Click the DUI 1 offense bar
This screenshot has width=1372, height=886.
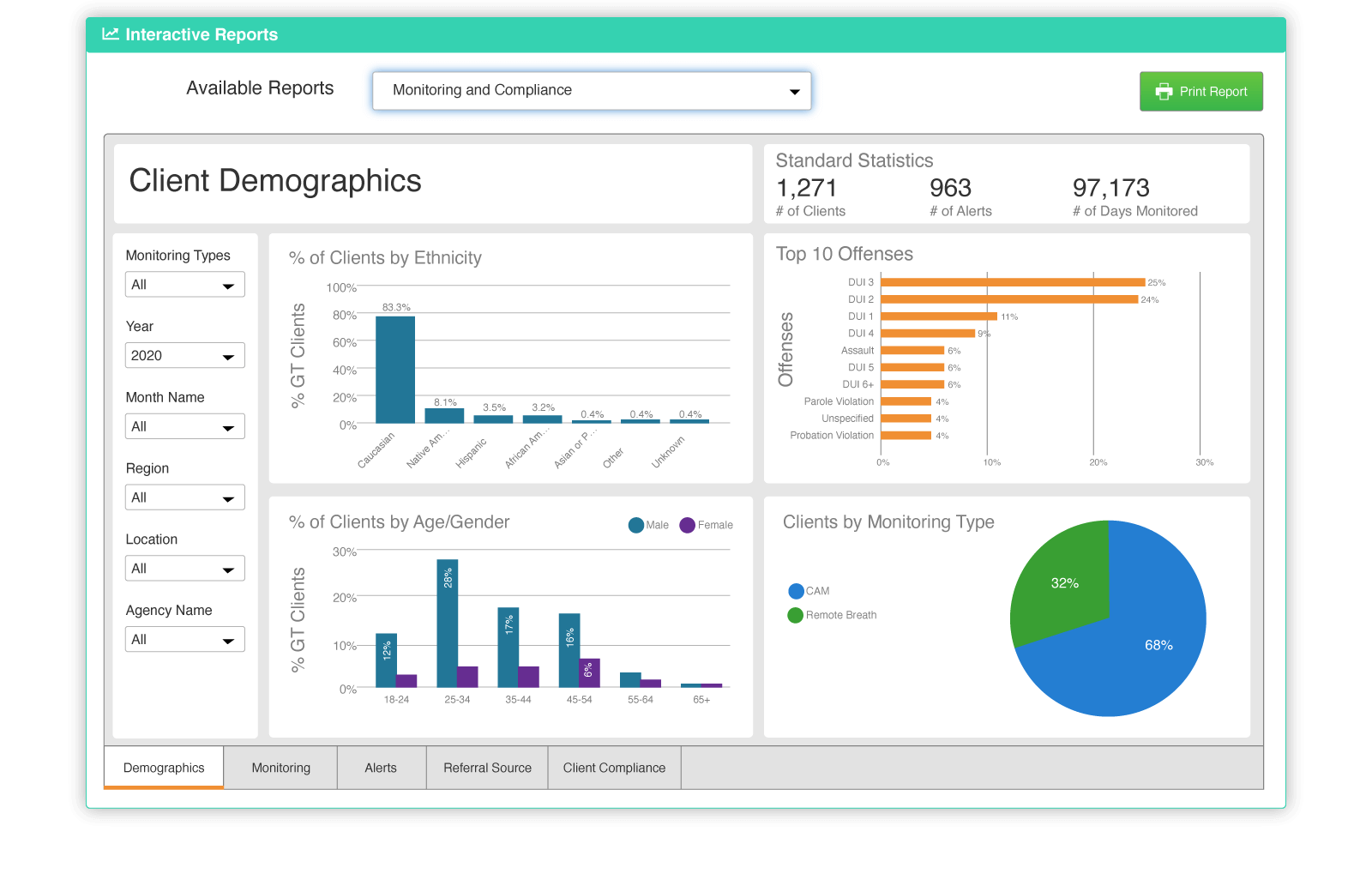point(939,316)
